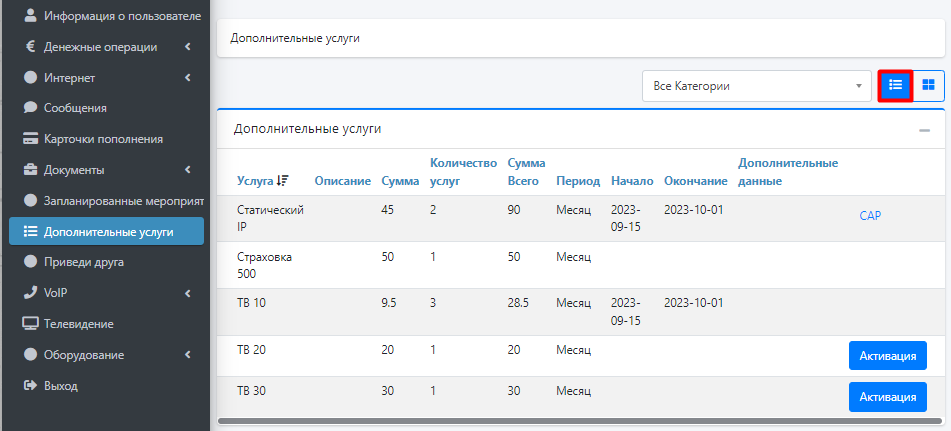The height and width of the screenshot is (431, 951).
Task: Open Приведи друга menu item
Action: [x=84, y=262]
